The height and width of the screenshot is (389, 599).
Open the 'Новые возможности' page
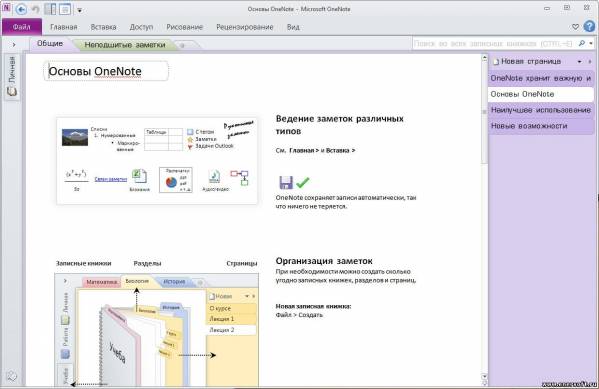tap(541, 126)
